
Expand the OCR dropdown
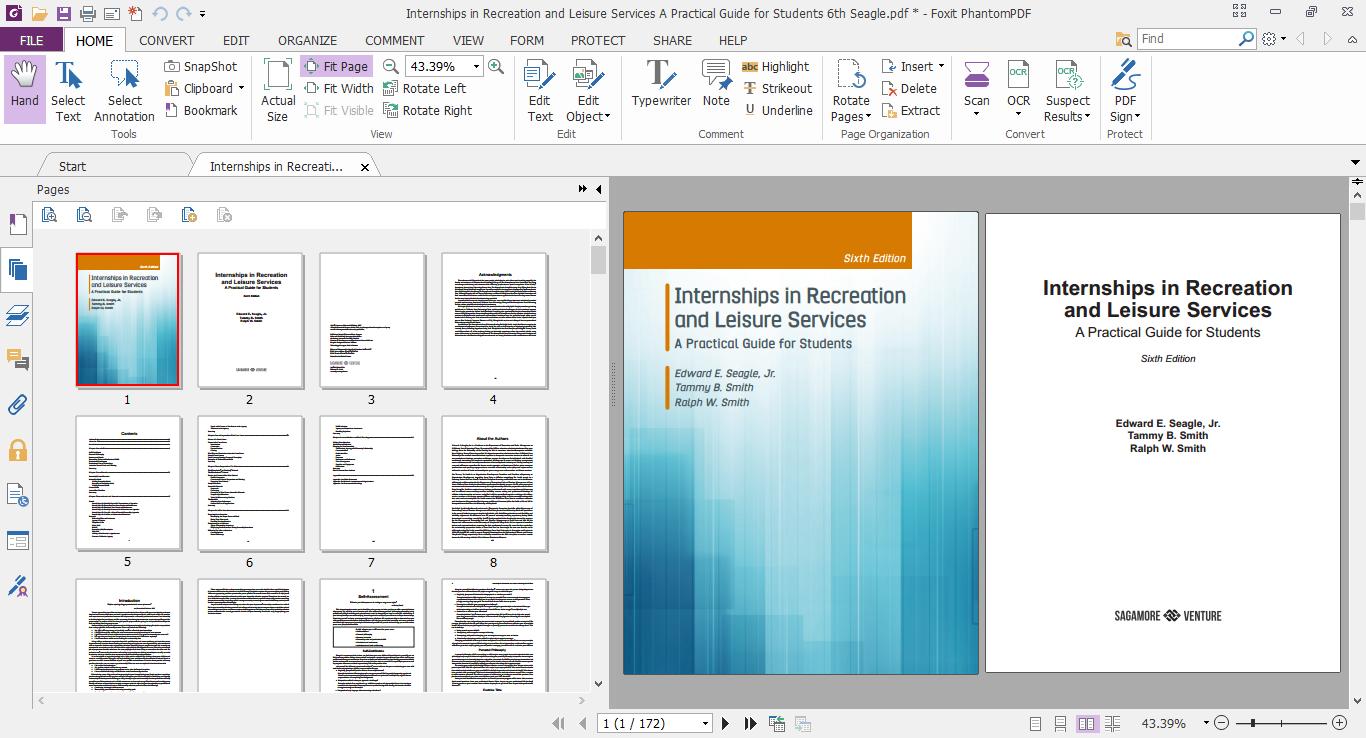coord(1018,113)
